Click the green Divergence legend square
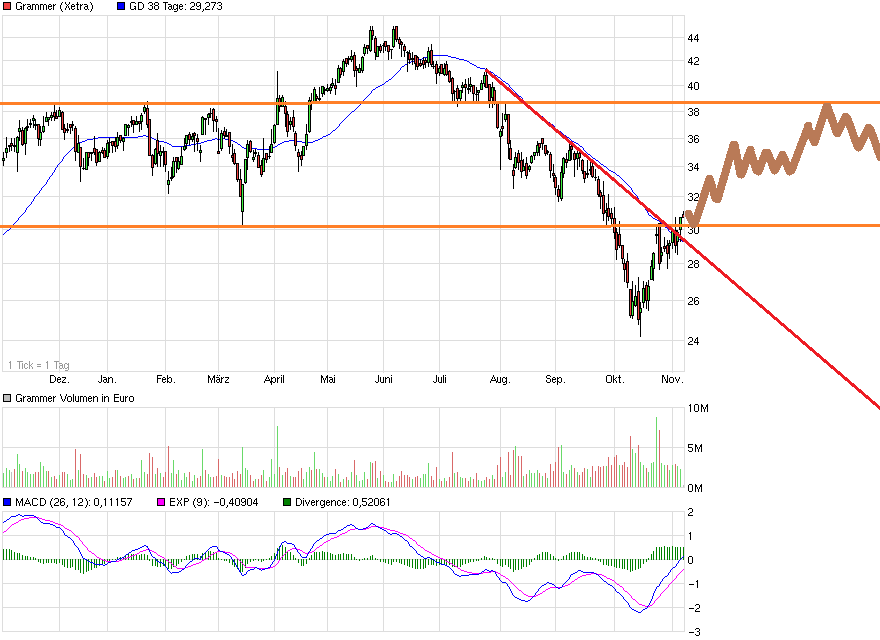The width and height of the screenshot is (880, 640). coord(288,502)
